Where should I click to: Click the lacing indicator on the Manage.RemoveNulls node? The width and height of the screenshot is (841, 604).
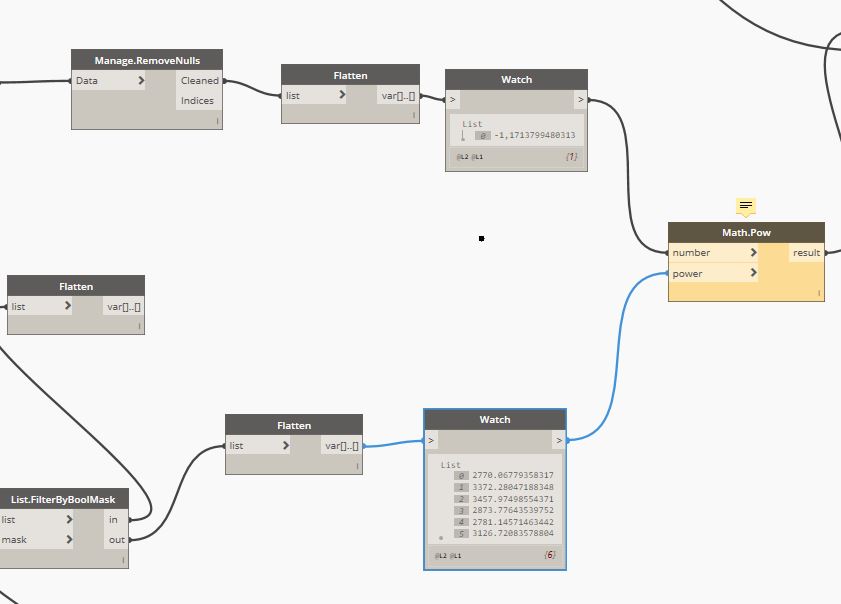click(x=217, y=121)
